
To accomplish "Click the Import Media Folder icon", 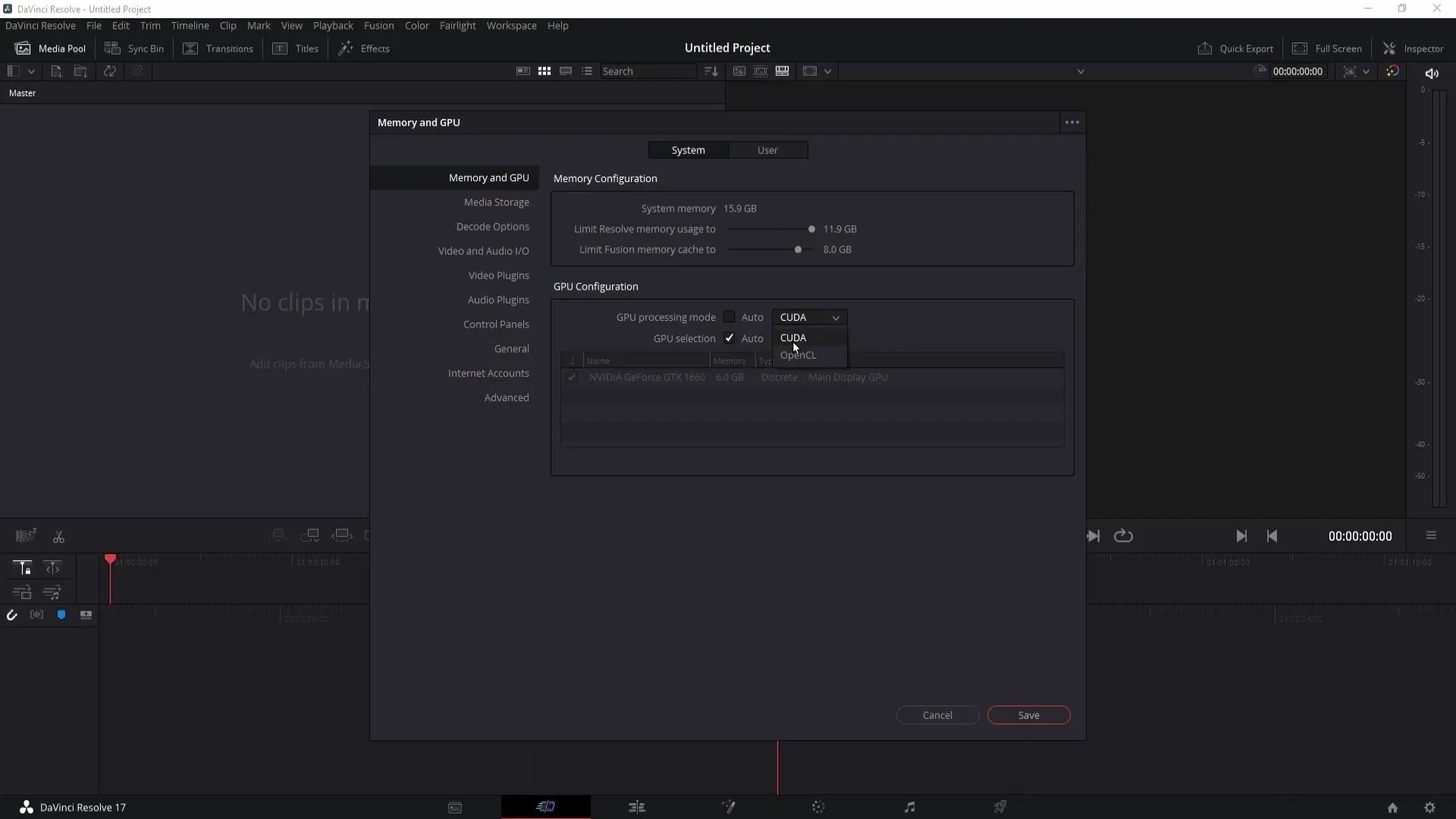I will click(x=80, y=71).
